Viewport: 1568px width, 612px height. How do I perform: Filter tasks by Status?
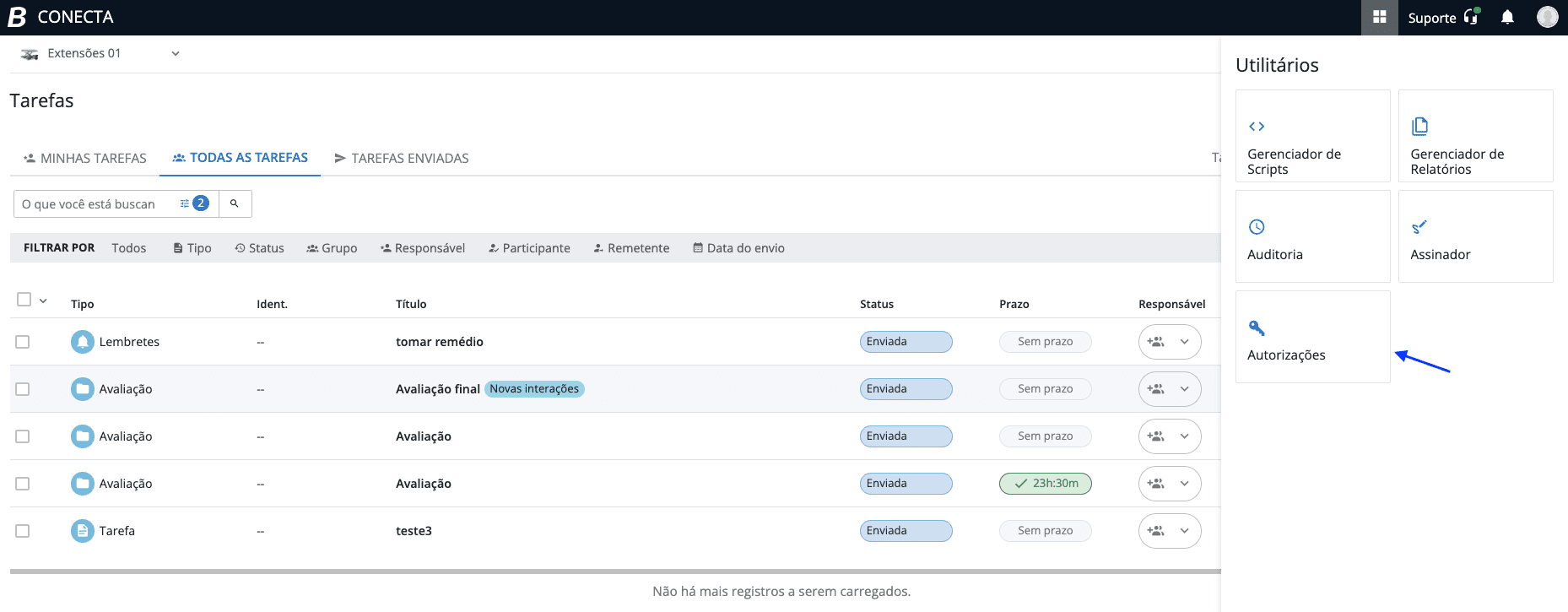tap(259, 248)
